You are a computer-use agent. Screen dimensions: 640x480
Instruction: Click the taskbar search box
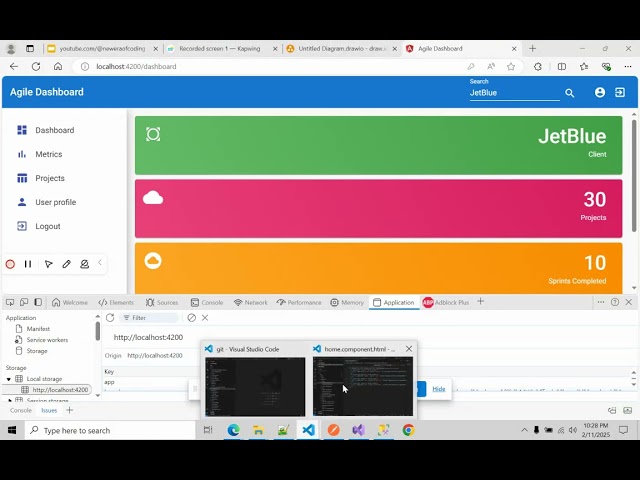point(110,430)
